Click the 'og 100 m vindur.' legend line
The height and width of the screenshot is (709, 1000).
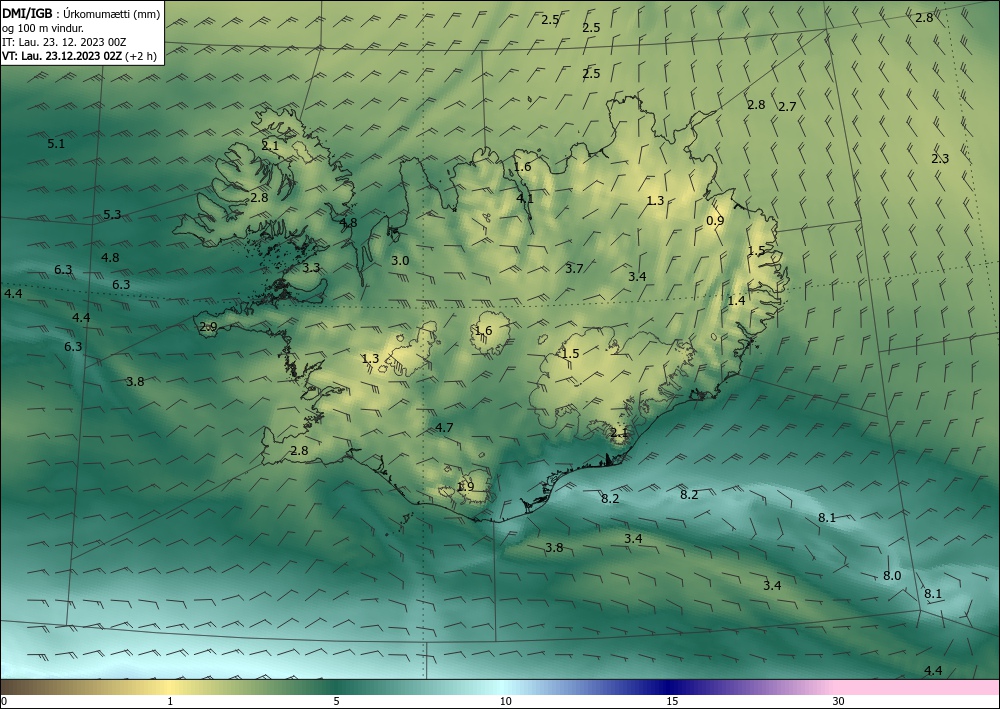coord(43,28)
